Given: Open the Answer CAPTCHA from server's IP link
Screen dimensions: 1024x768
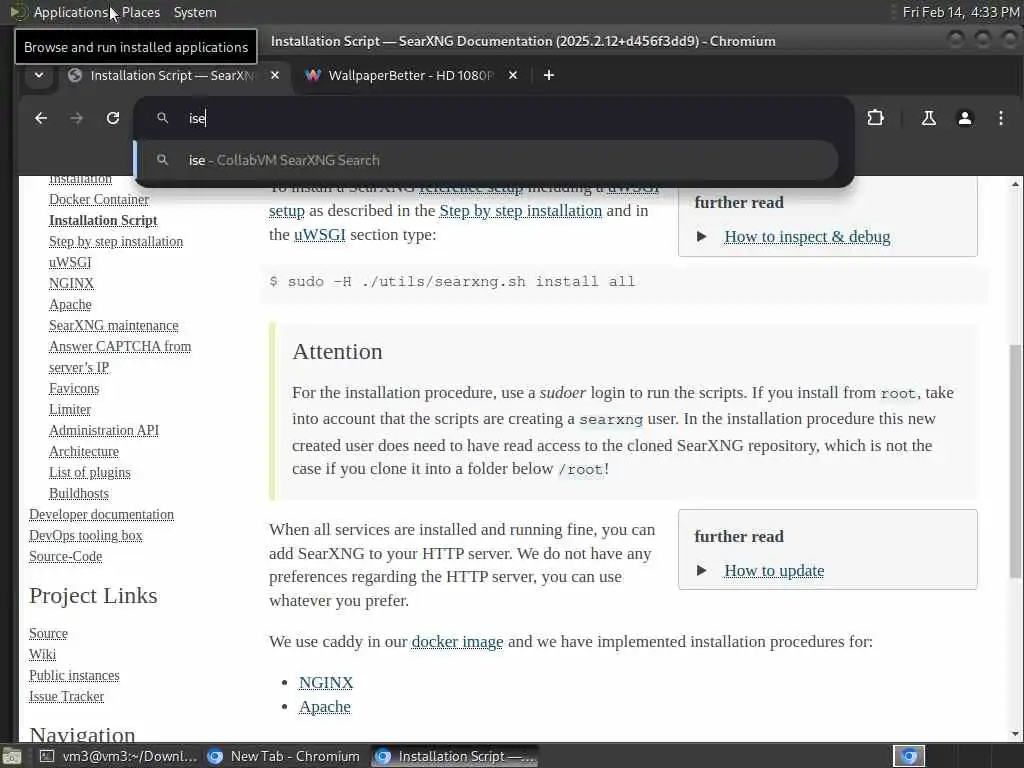Looking at the screenshot, I should coord(120,357).
